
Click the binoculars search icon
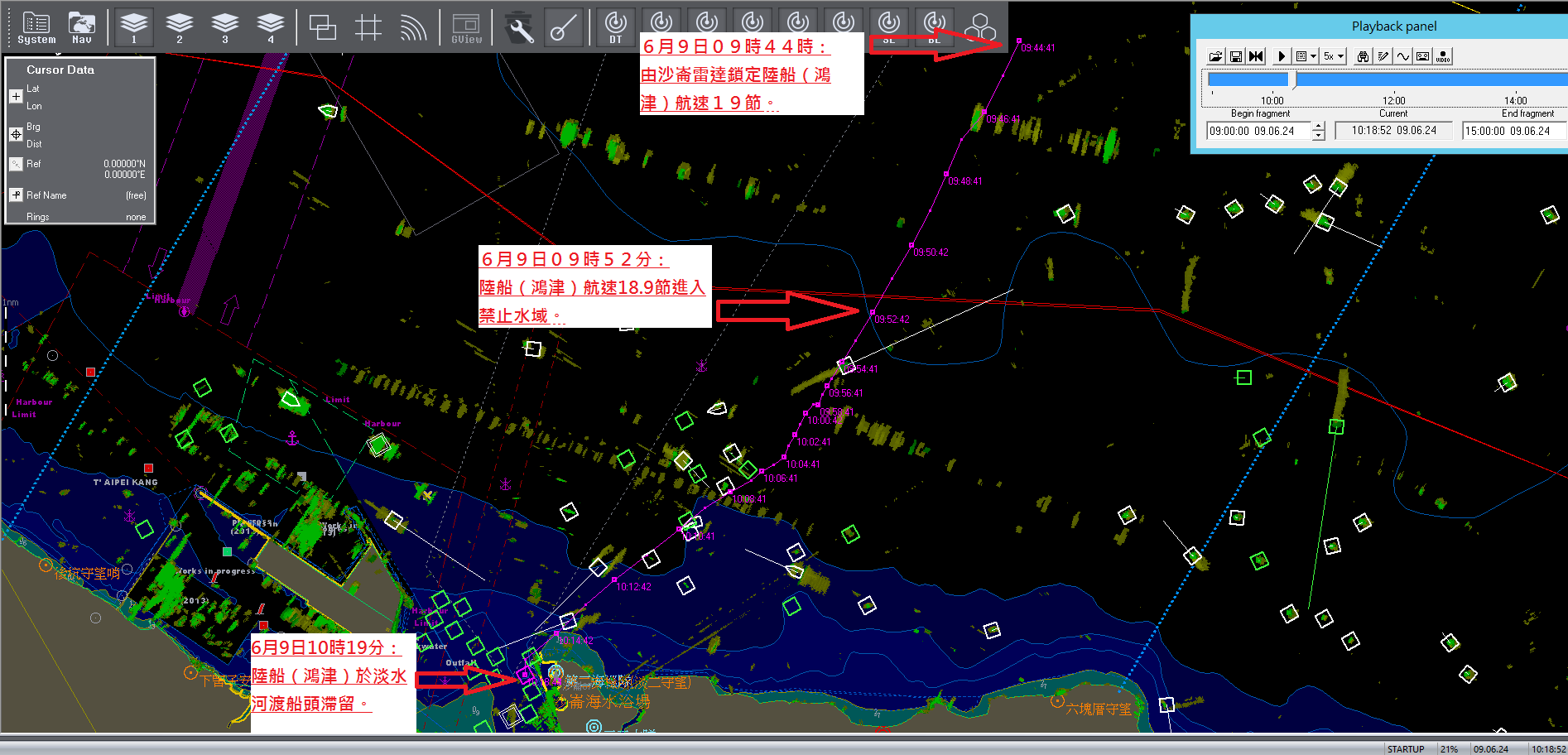click(1363, 56)
